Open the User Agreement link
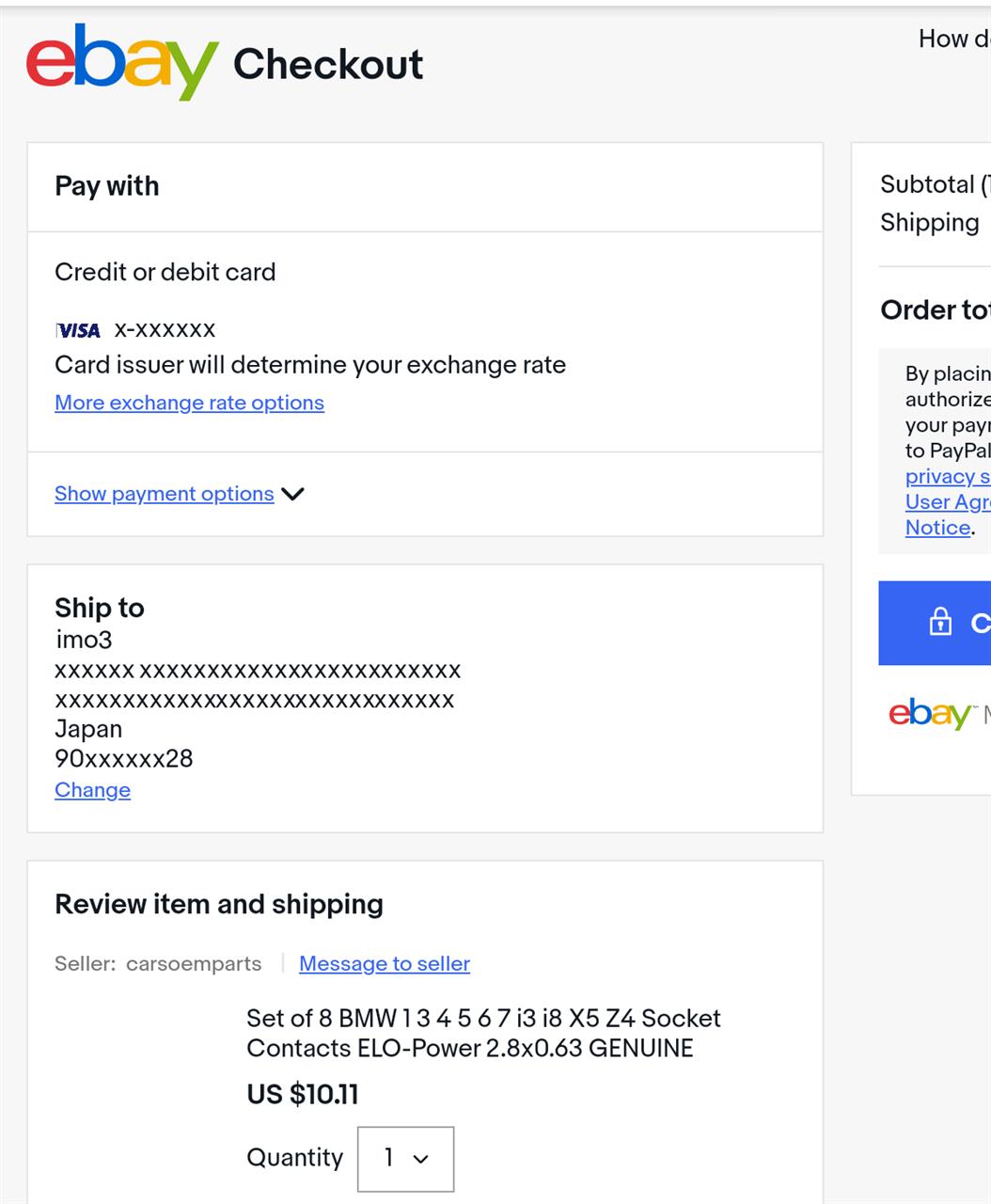991x1204 pixels. pyautogui.click(x=948, y=501)
